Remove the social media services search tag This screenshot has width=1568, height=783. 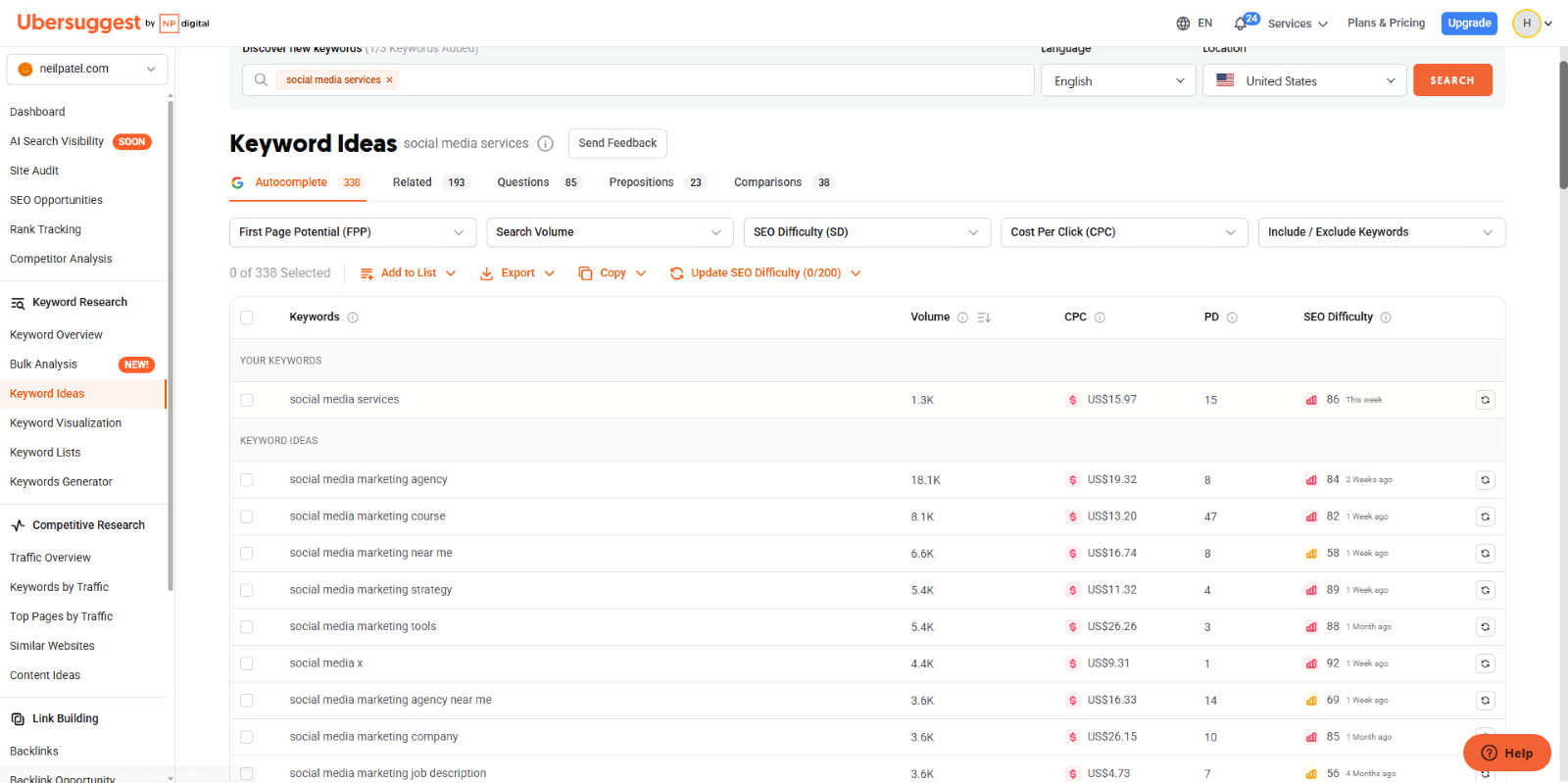(x=389, y=80)
